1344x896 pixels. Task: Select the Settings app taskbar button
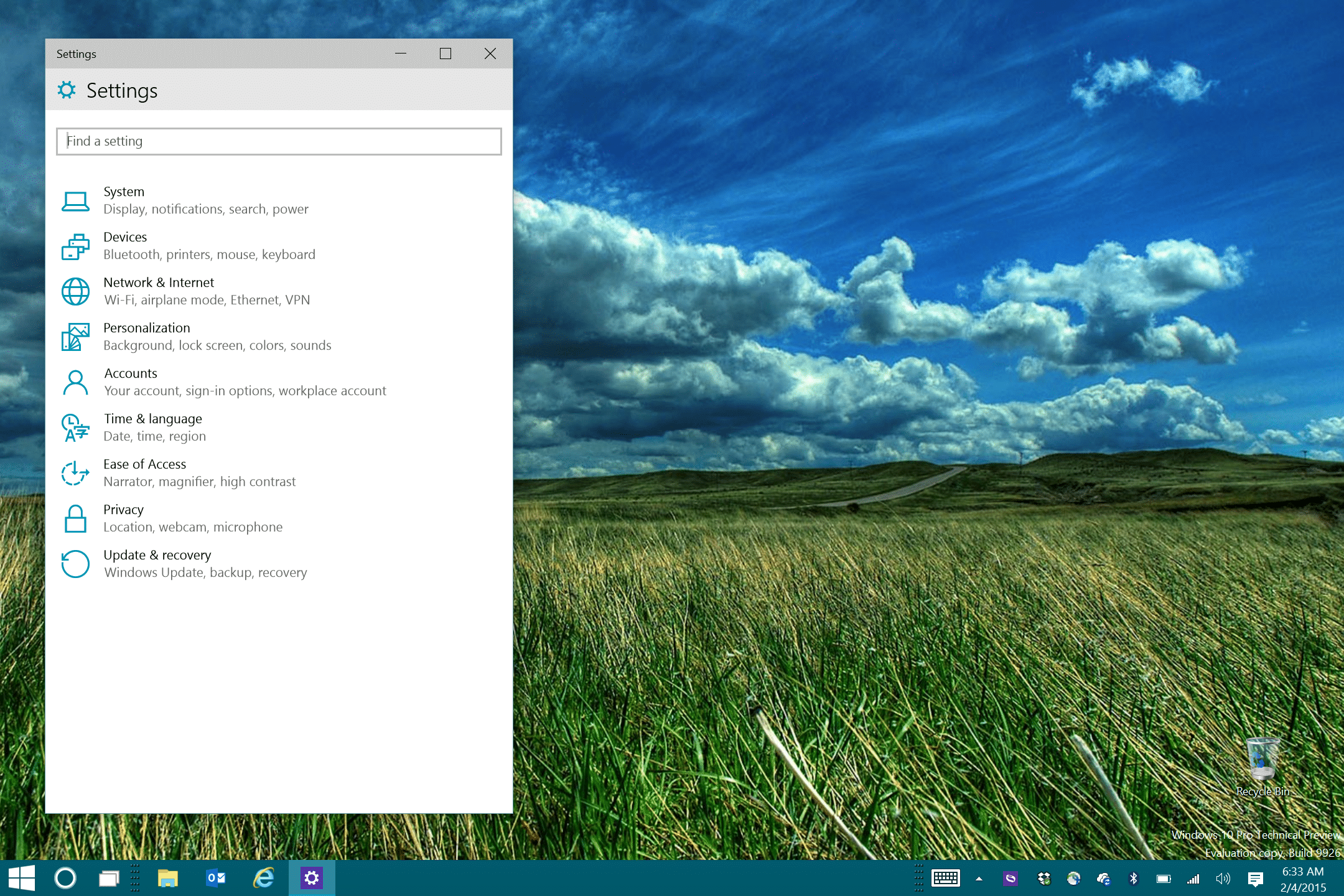(x=312, y=878)
